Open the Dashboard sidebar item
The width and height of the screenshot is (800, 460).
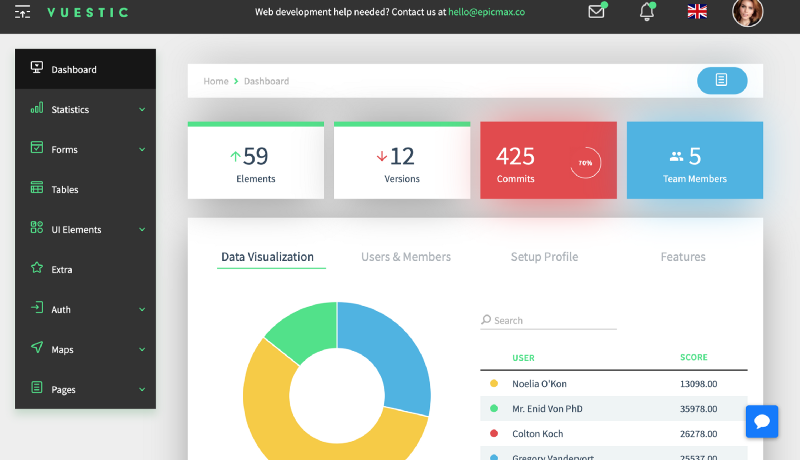pyautogui.click(x=85, y=69)
